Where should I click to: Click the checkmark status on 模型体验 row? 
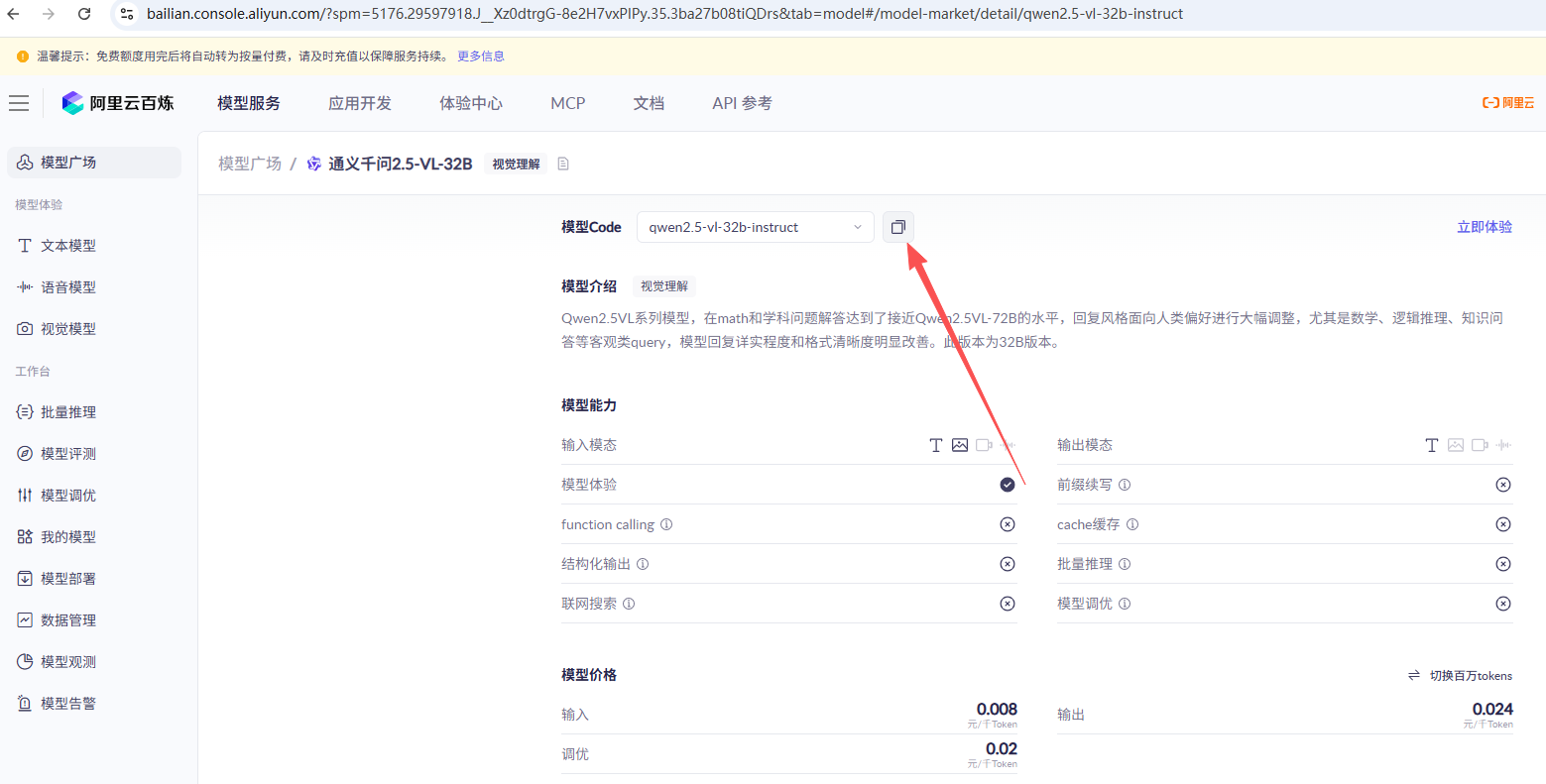[1008, 485]
